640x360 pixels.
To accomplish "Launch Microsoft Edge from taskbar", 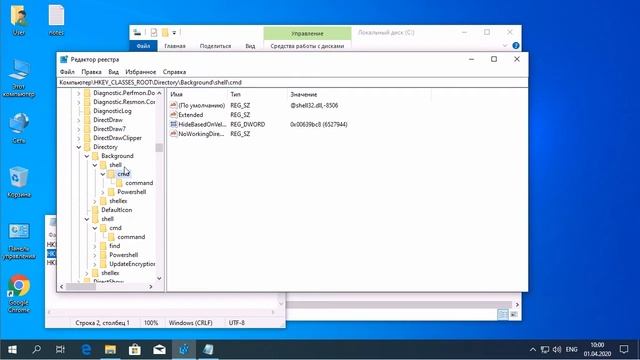I will point(86,349).
